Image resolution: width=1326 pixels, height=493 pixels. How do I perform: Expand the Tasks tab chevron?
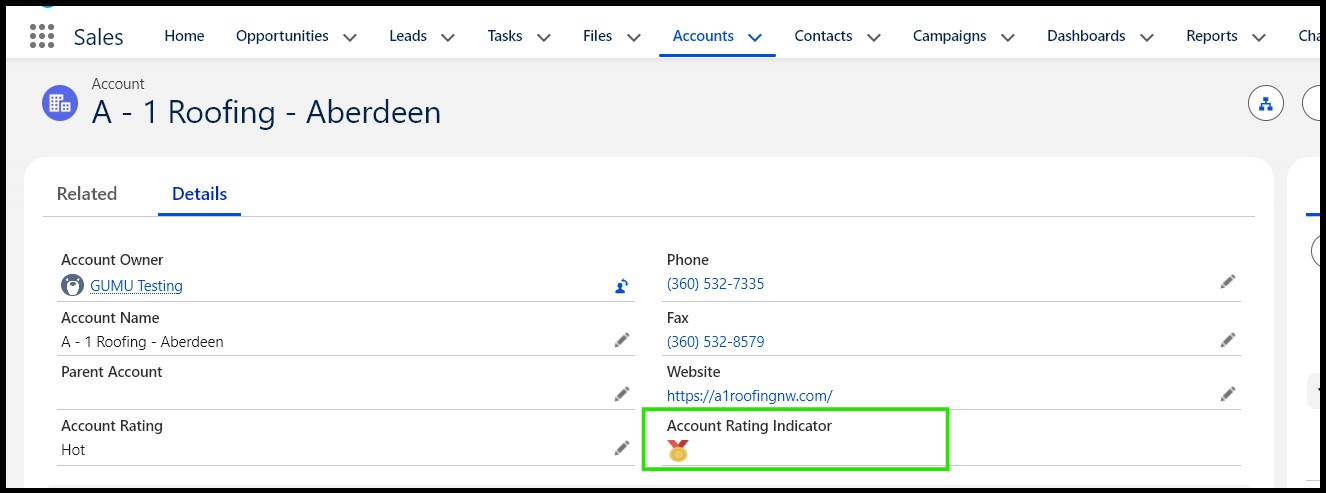pos(544,37)
